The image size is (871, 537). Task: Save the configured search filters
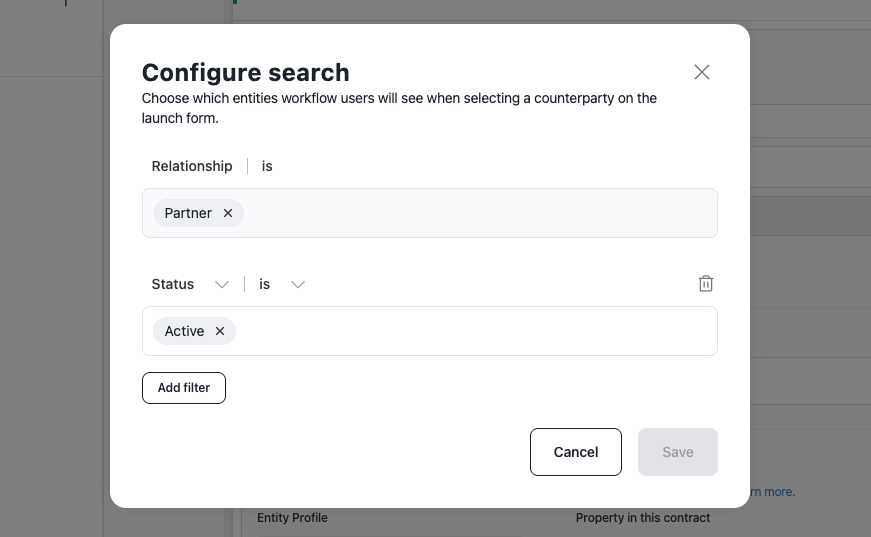click(x=678, y=452)
